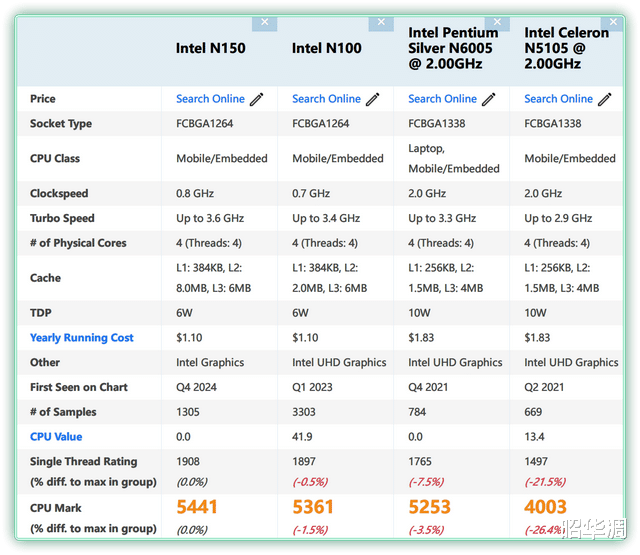Click the Intel Pentium Silver N6005 title
Screen dimensions: 640x555
pos(453,48)
